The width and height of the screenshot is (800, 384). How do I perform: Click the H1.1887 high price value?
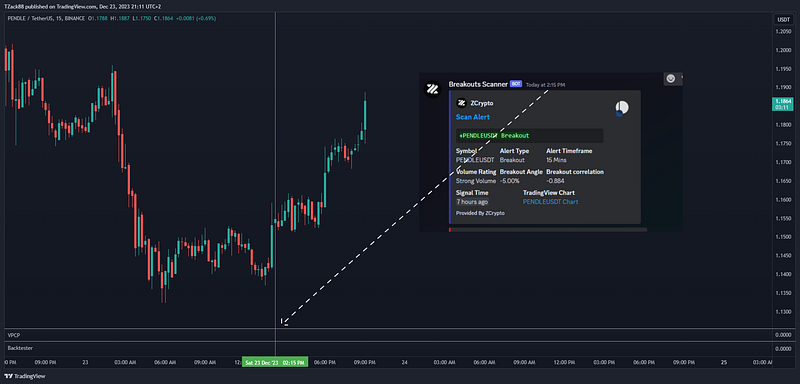pyautogui.click(x=120, y=18)
